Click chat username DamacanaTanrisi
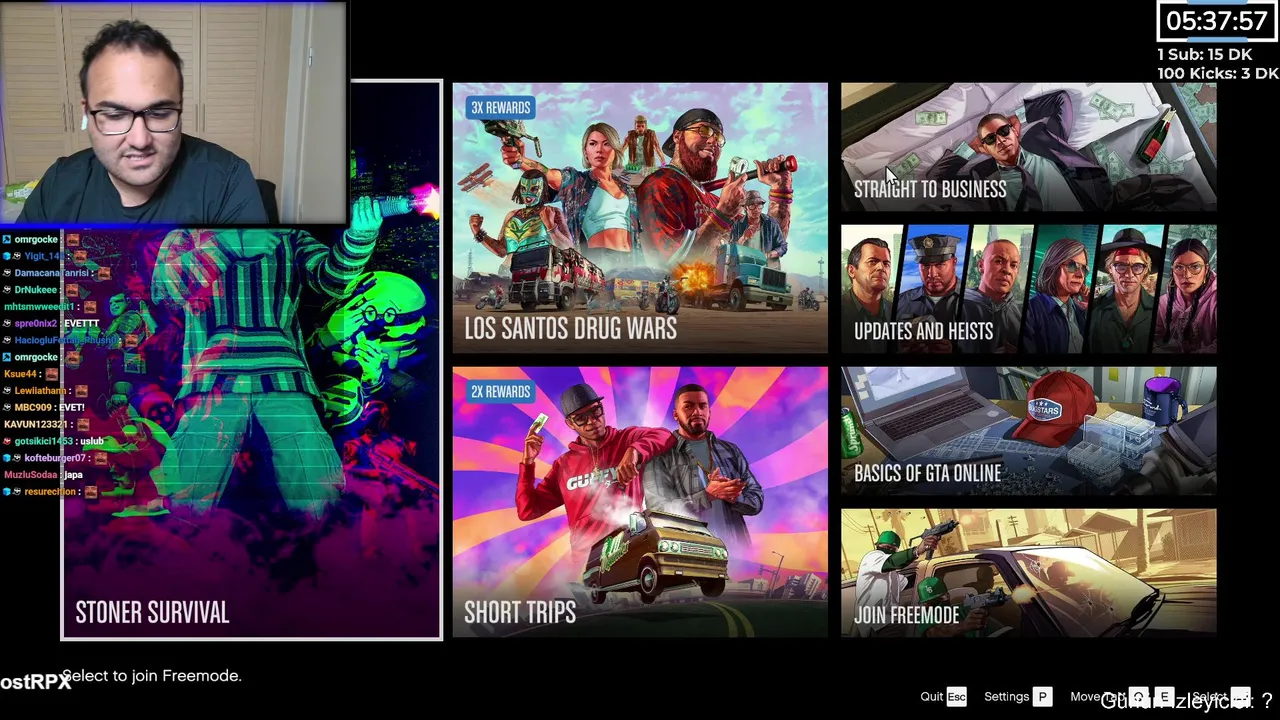The height and width of the screenshot is (720, 1280). pos(53,273)
